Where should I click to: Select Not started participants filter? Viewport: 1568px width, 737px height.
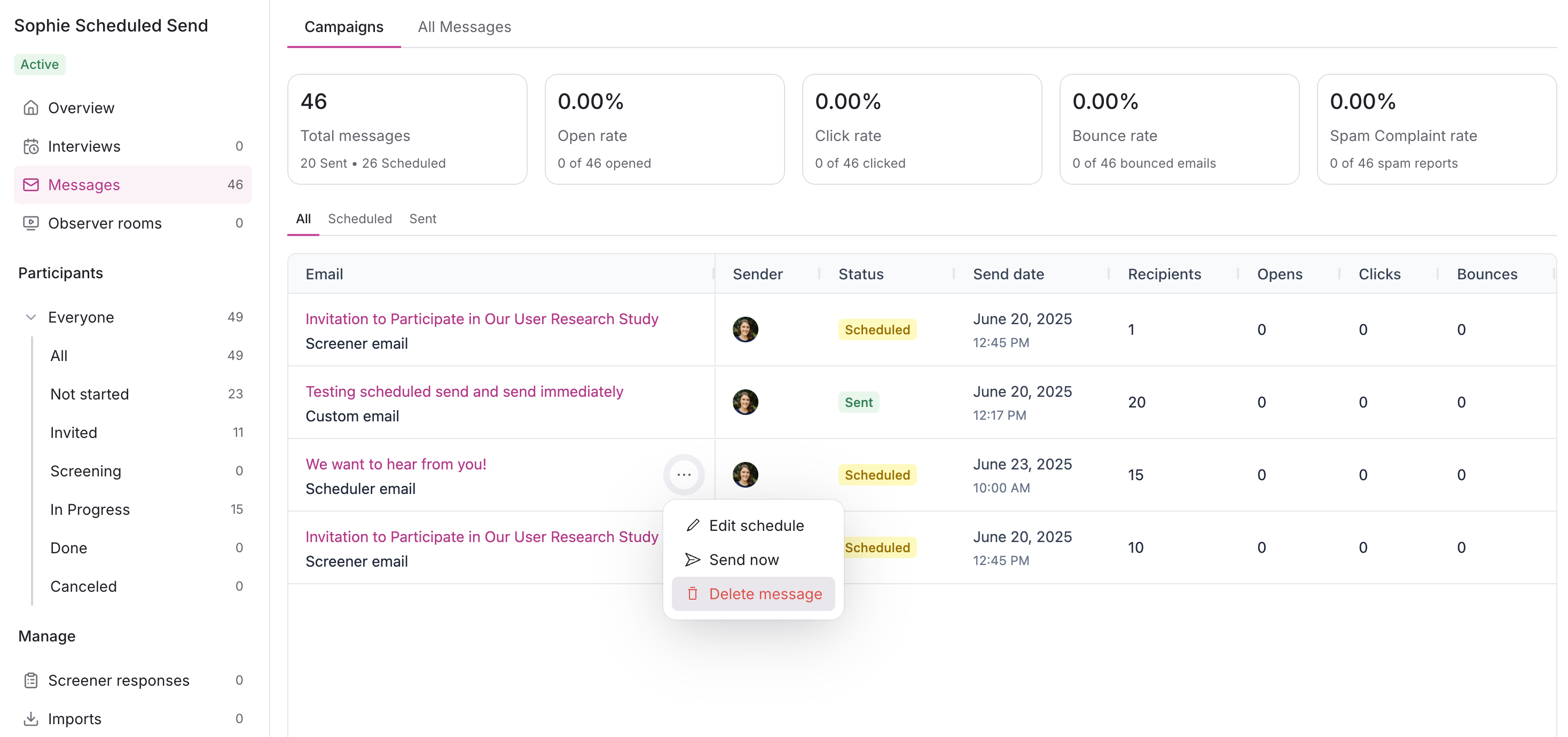90,394
